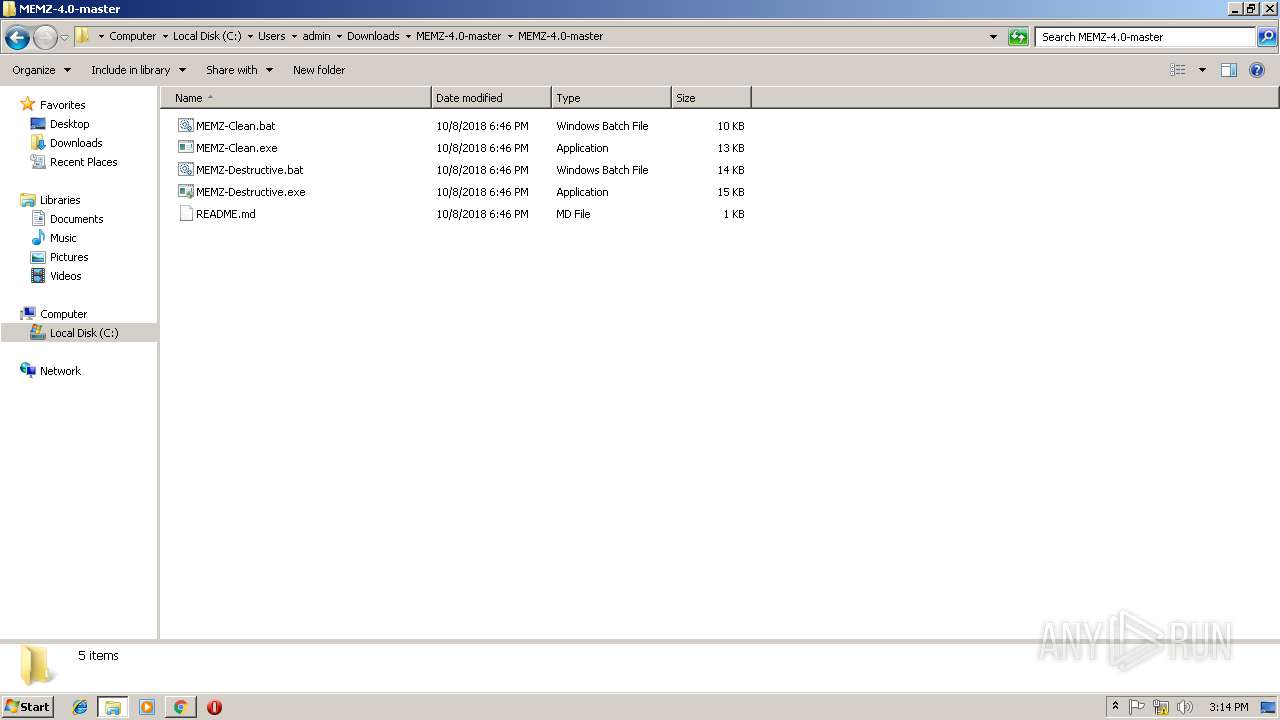The height and width of the screenshot is (720, 1280).
Task: Select MEMZ-Clean.bat file icon
Action: pyautogui.click(x=185, y=126)
